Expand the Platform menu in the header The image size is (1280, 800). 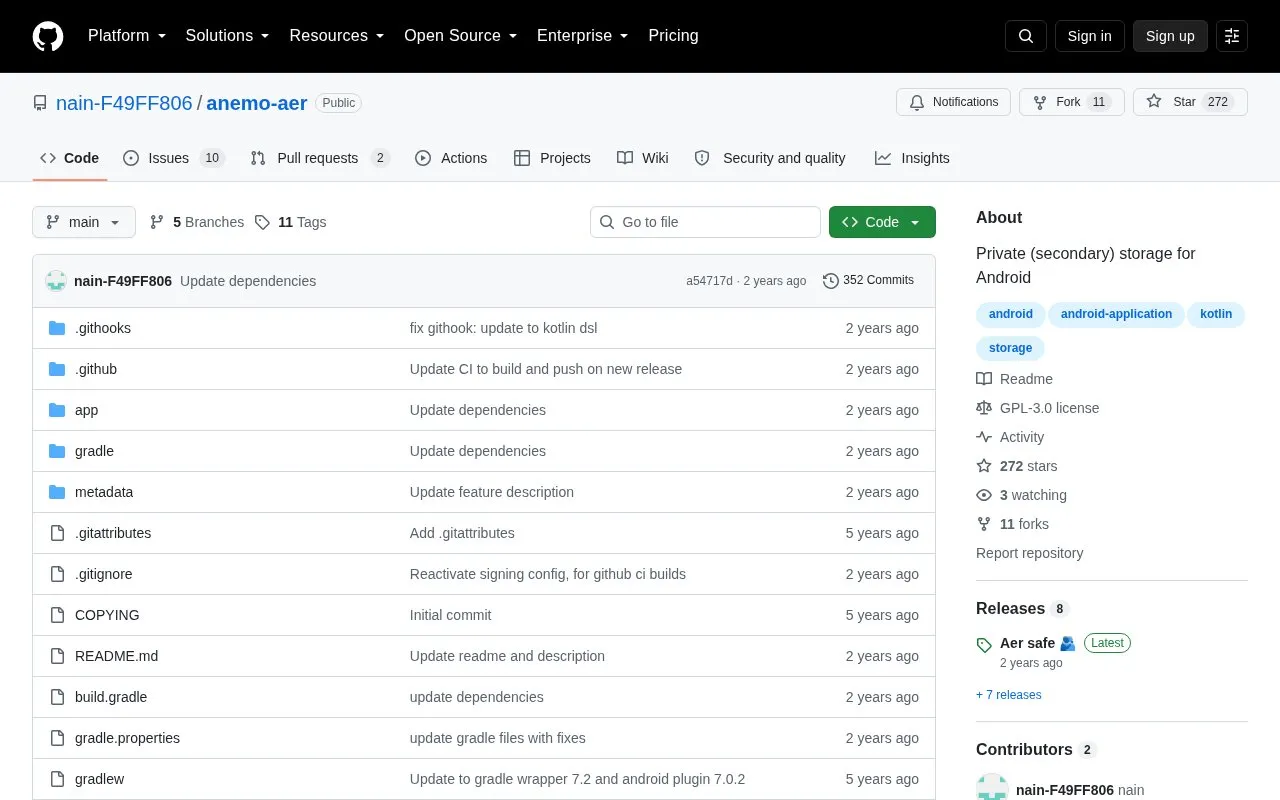click(x=126, y=36)
